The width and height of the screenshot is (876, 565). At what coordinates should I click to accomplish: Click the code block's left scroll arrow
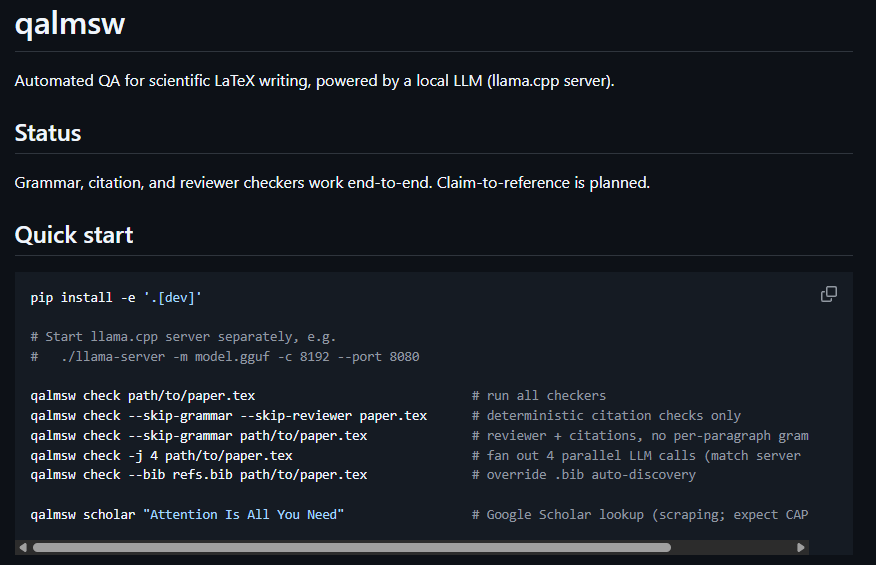tap(23, 548)
